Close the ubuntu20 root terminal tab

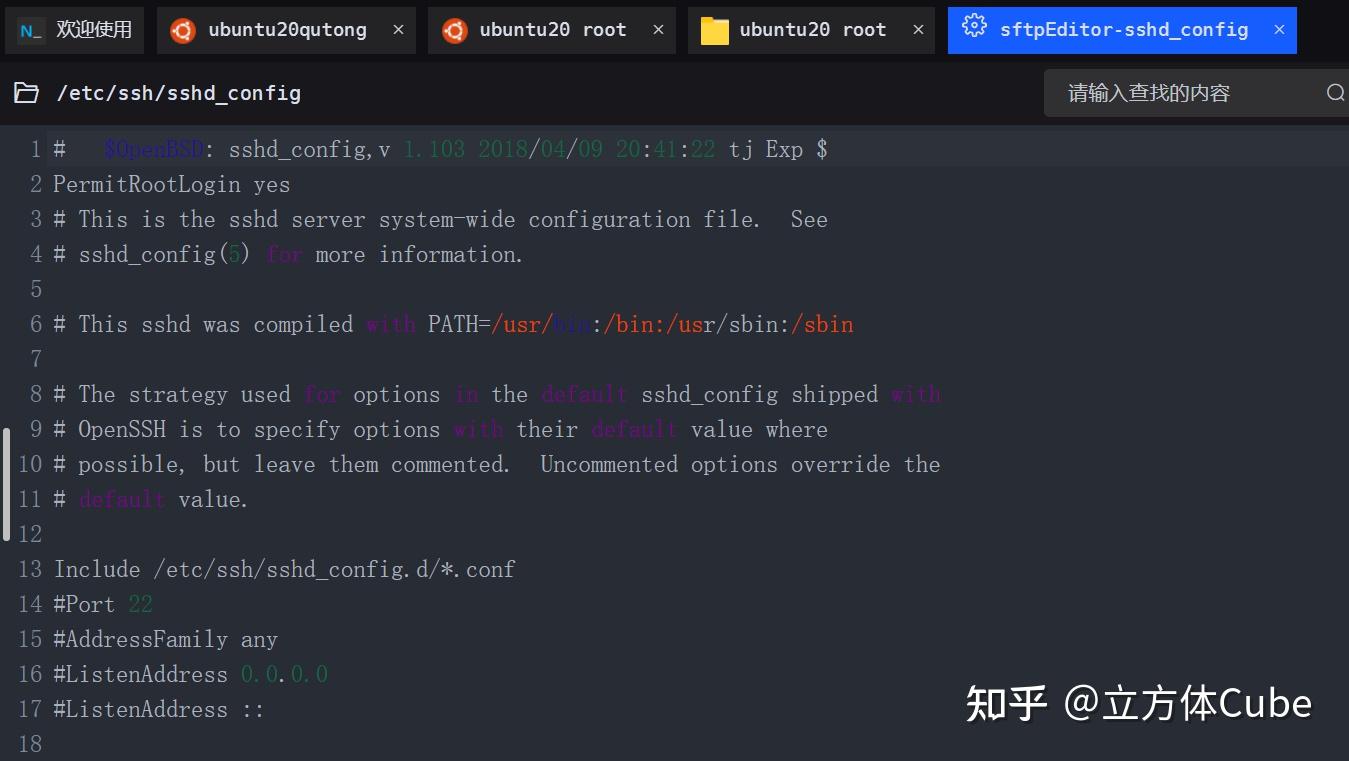pos(658,30)
